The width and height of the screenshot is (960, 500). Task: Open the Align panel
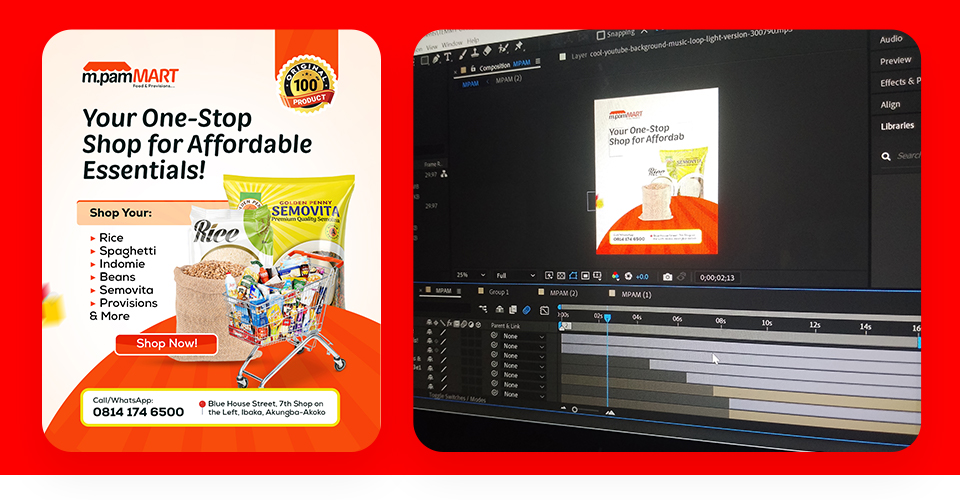point(890,105)
